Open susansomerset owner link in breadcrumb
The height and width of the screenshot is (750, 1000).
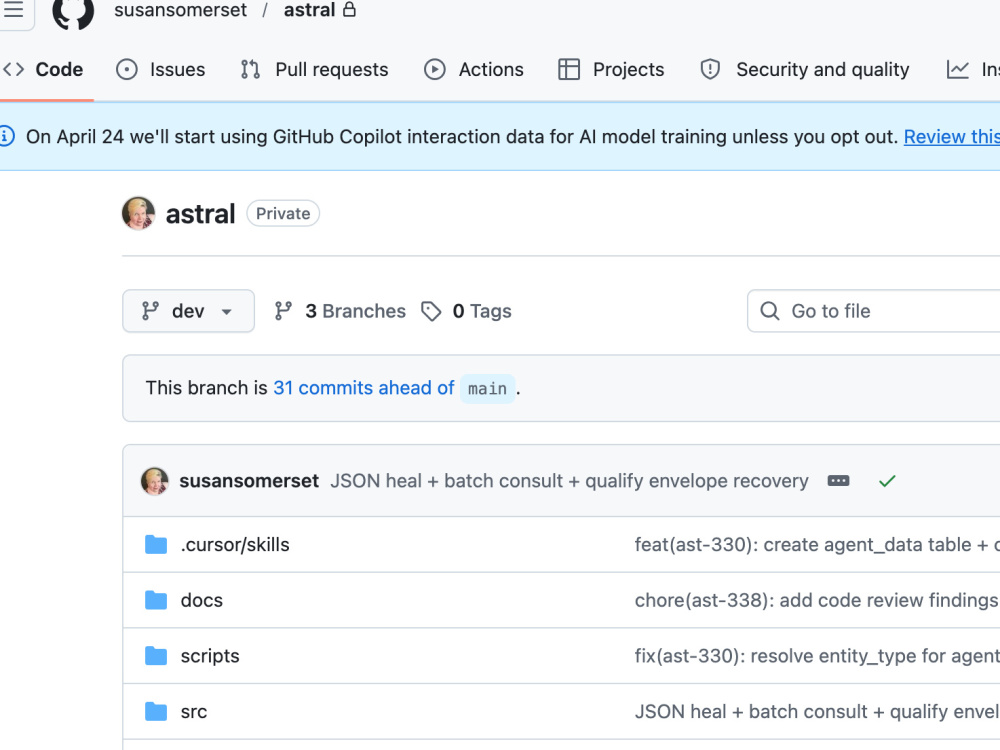pyautogui.click(x=180, y=10)
